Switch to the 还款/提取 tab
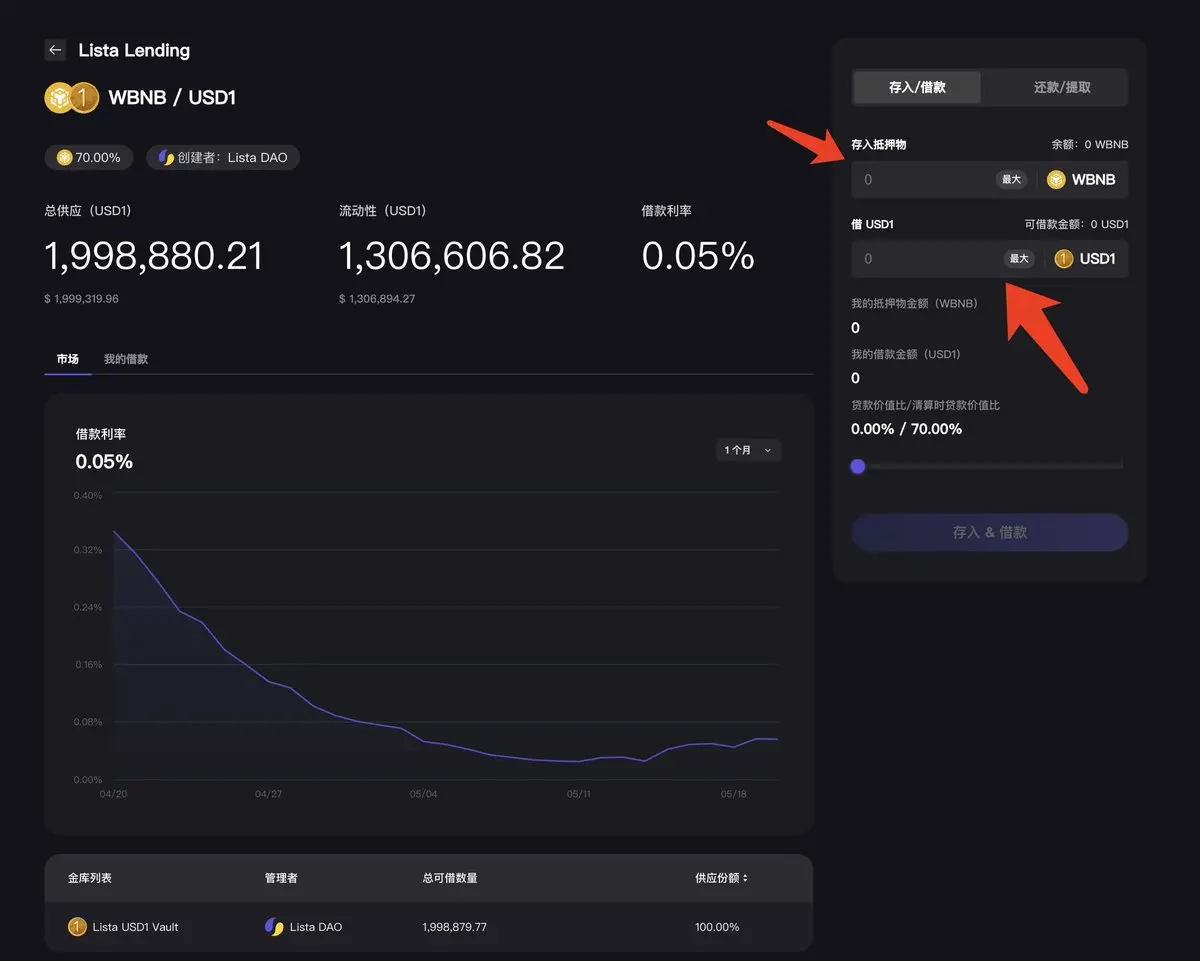This screenshot has width=1200, height=961. coord(1062,87)
